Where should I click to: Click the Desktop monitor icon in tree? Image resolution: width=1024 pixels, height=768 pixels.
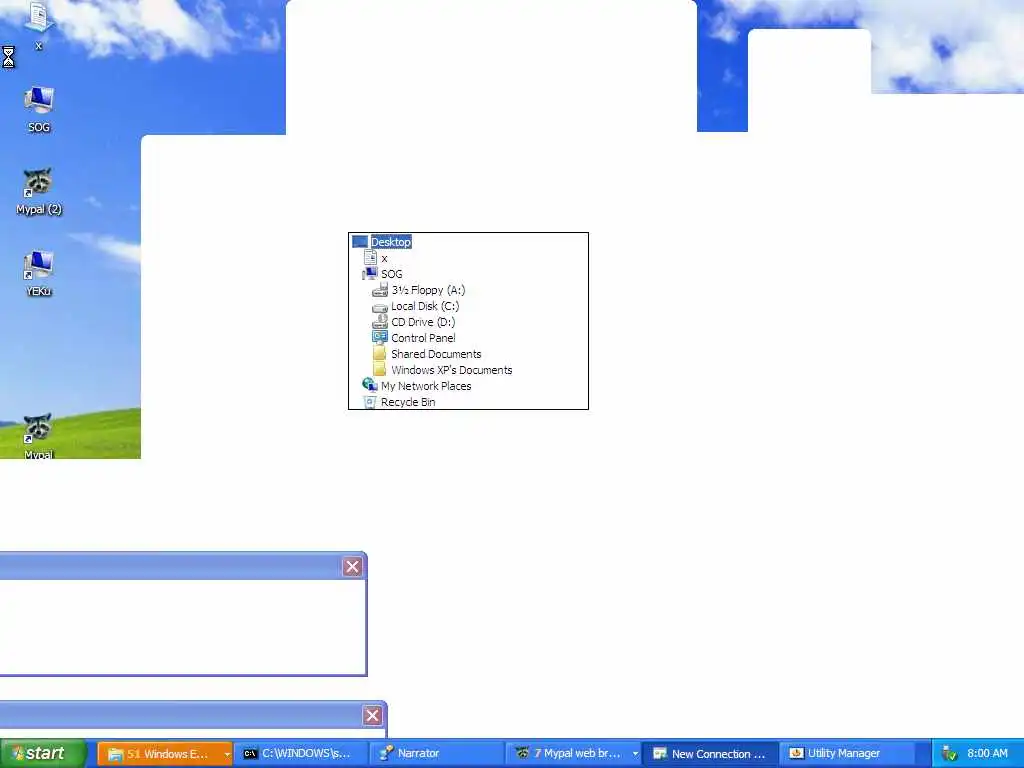360,242
